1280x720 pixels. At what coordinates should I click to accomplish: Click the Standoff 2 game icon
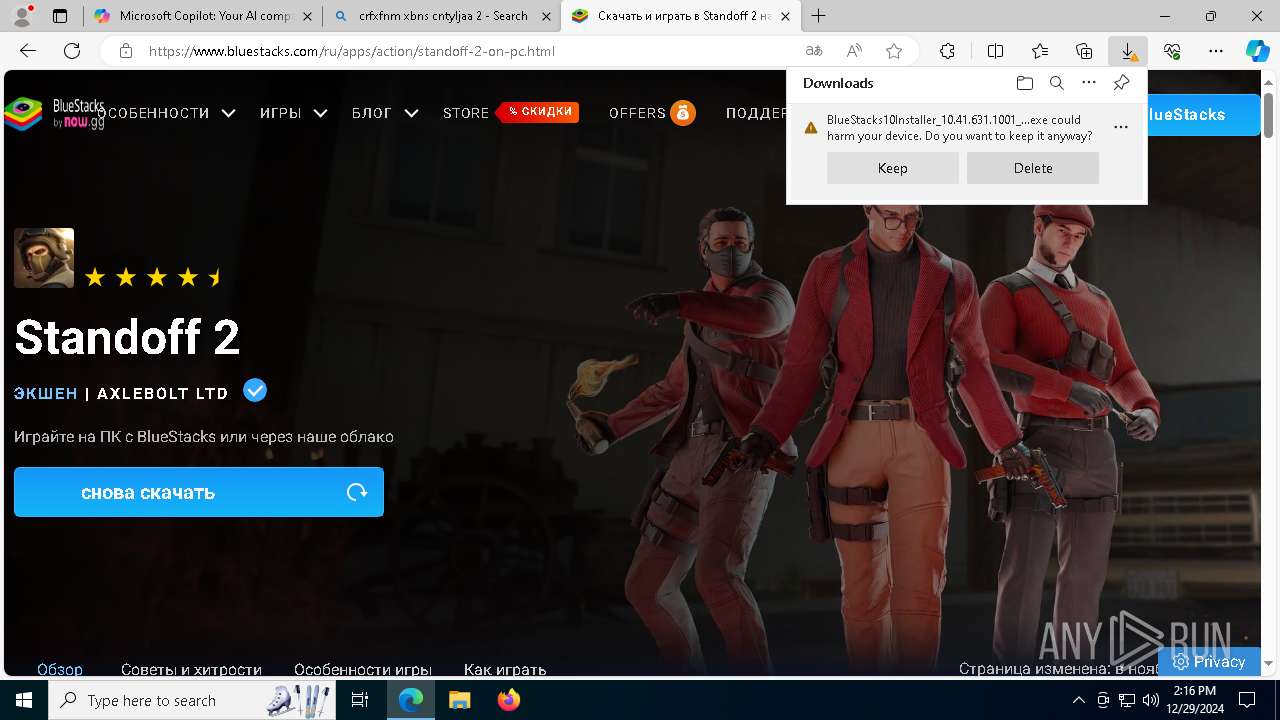pyautogui.click(x=44, y=258)
